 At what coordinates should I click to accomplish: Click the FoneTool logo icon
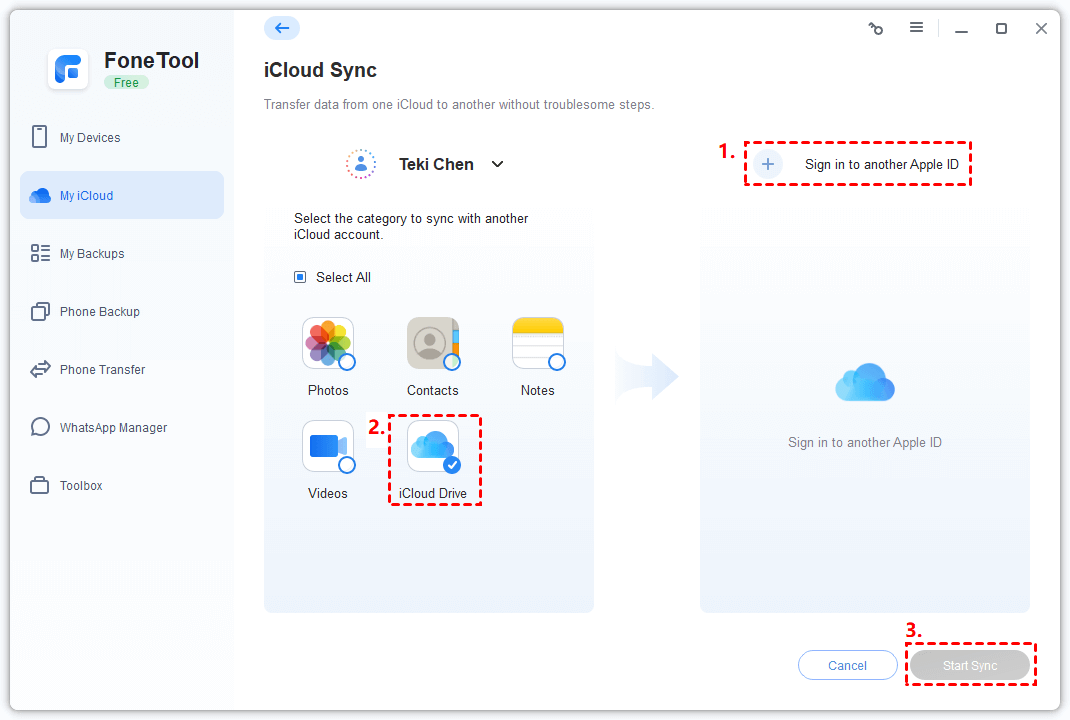tap(68, 69)
